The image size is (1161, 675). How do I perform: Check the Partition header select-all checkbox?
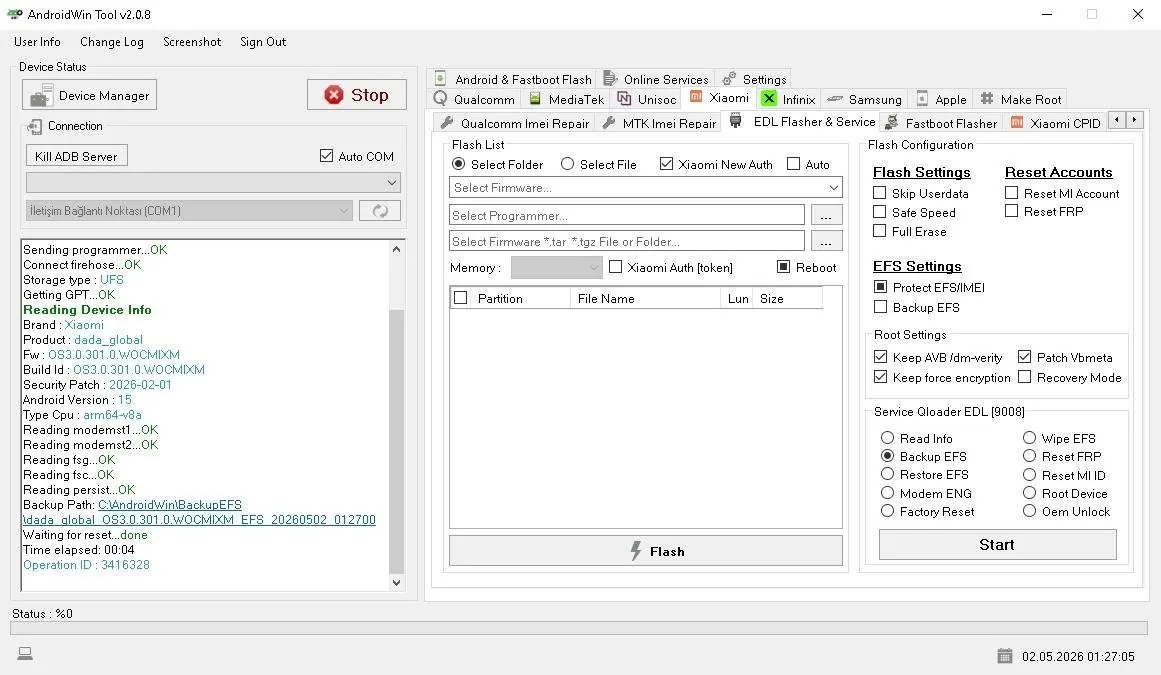tap(461, 298)
